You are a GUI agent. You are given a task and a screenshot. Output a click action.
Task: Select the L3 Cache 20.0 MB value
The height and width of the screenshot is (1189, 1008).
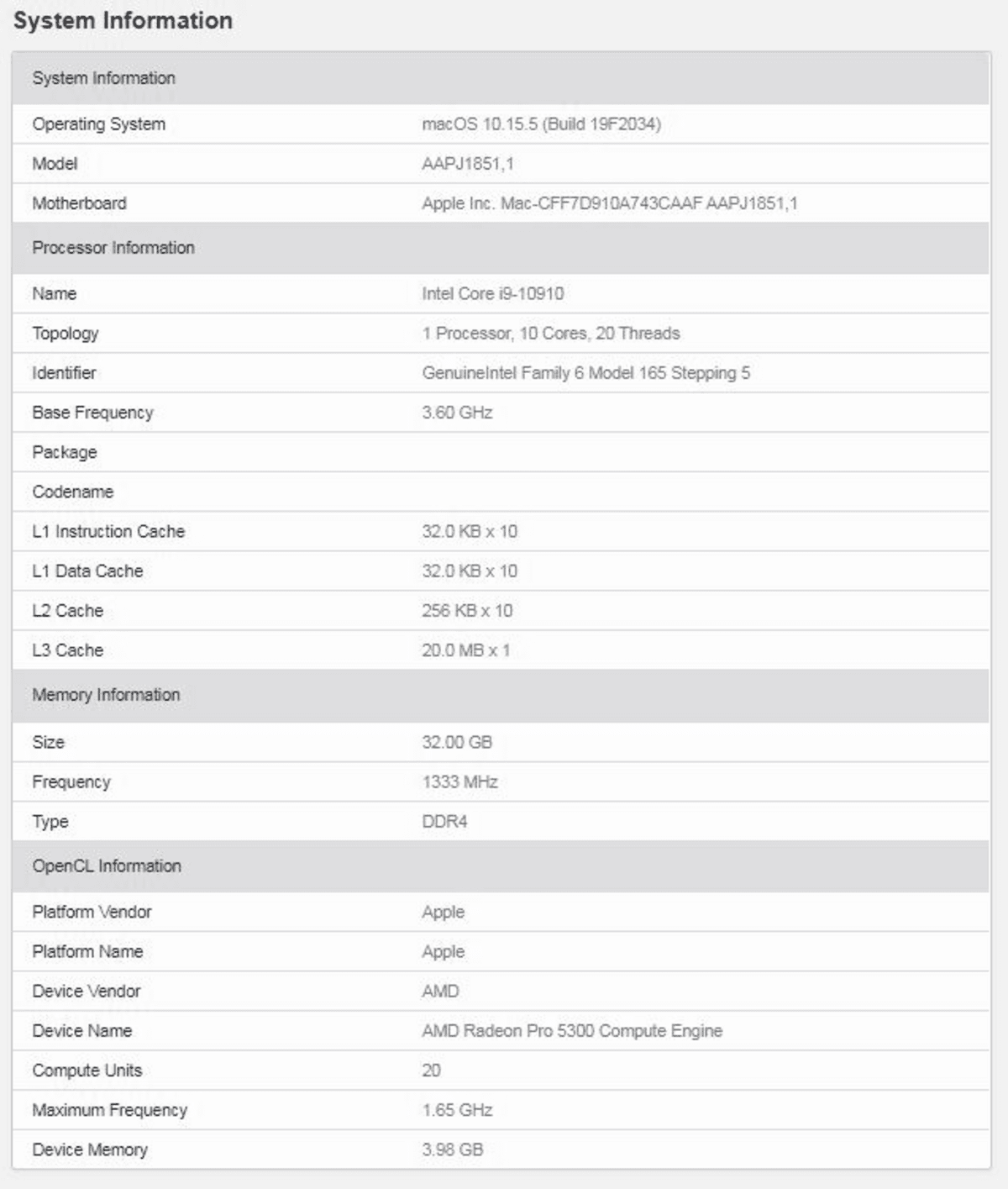(465, 650)
